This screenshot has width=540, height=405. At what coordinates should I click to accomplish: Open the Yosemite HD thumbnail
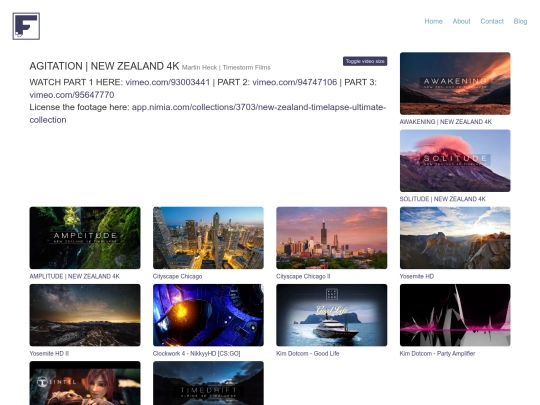(x=455, y=238)
